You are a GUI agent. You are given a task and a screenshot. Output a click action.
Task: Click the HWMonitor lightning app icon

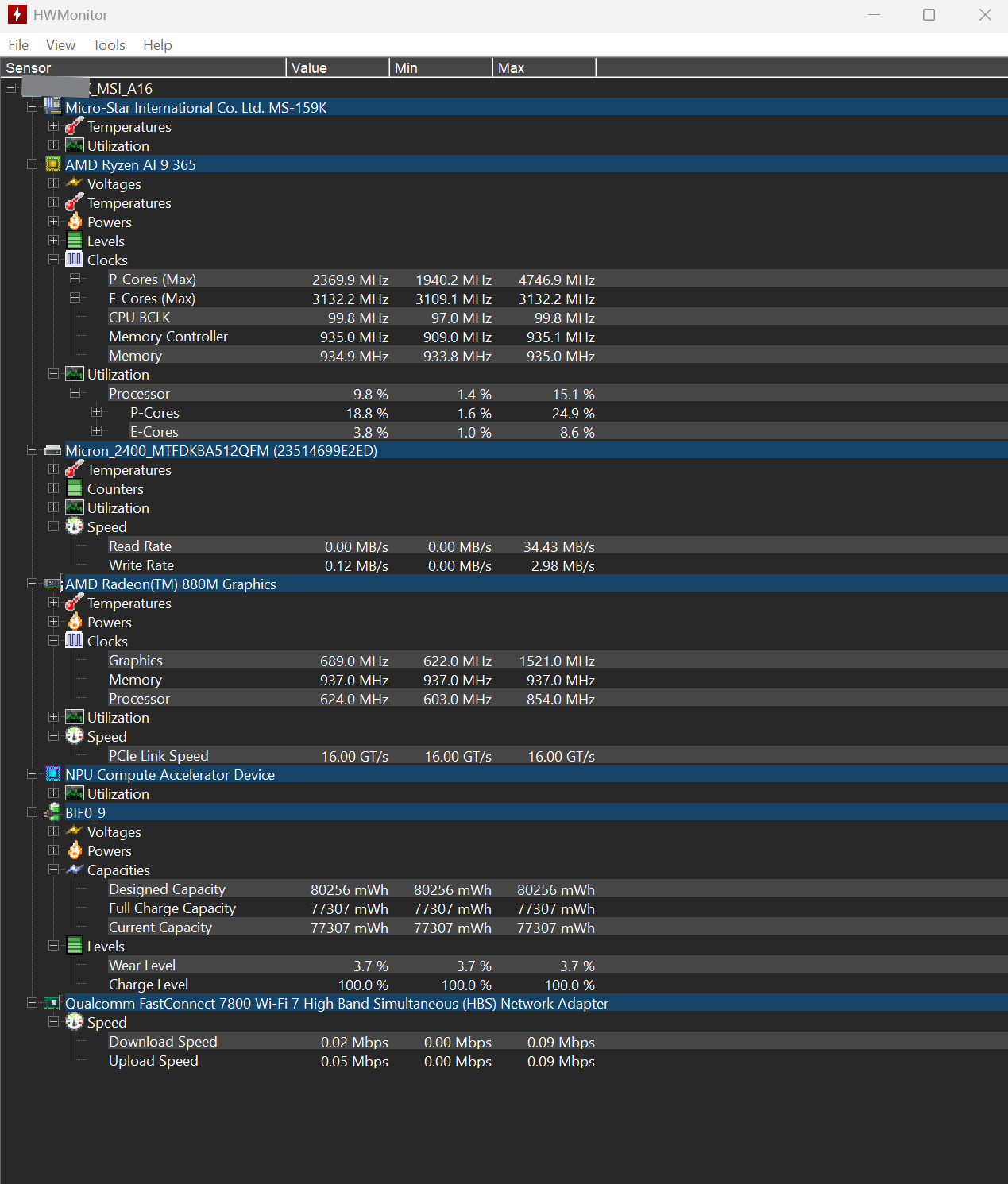[17, 14]
